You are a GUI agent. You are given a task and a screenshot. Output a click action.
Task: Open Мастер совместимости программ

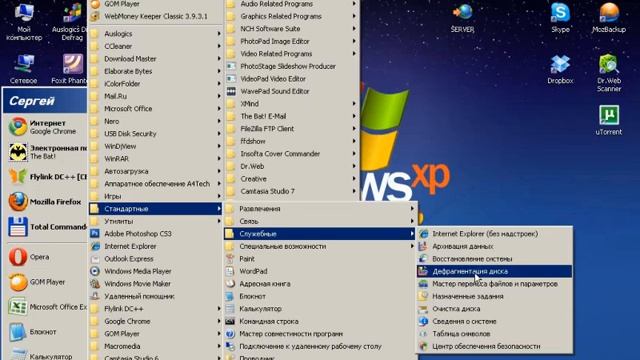click(320, 333)
